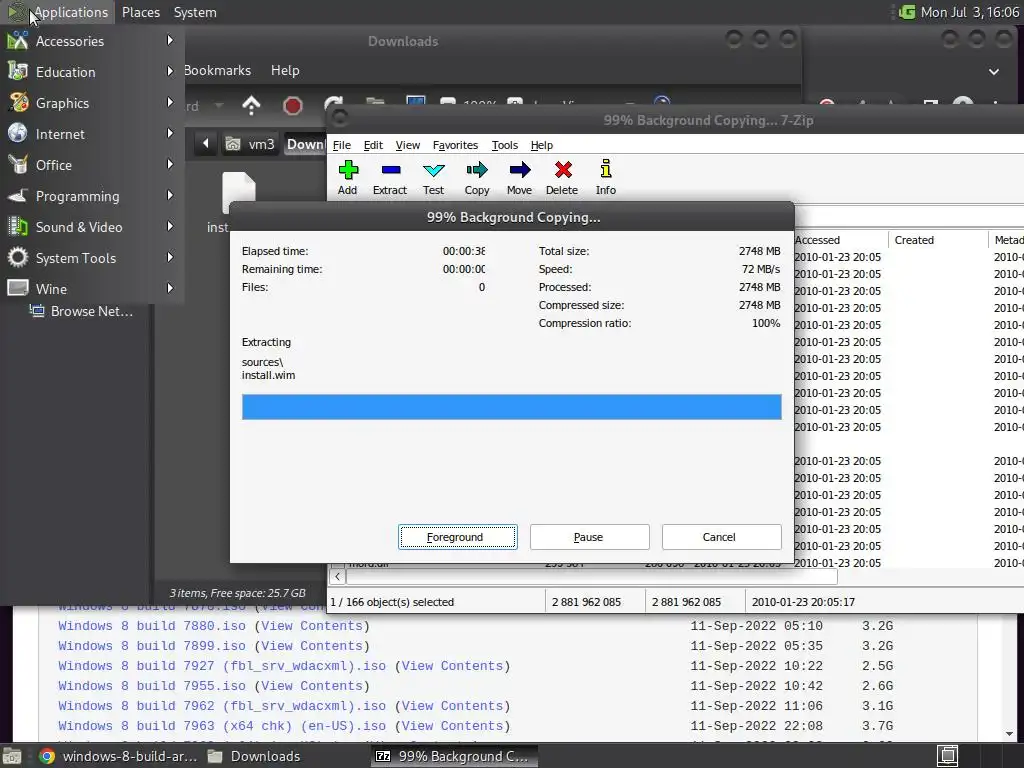The width and height of the screenshot is (1024, 768).
Task: Expand the Graphics submenu arrow
Action: click(x=170, y=103)
